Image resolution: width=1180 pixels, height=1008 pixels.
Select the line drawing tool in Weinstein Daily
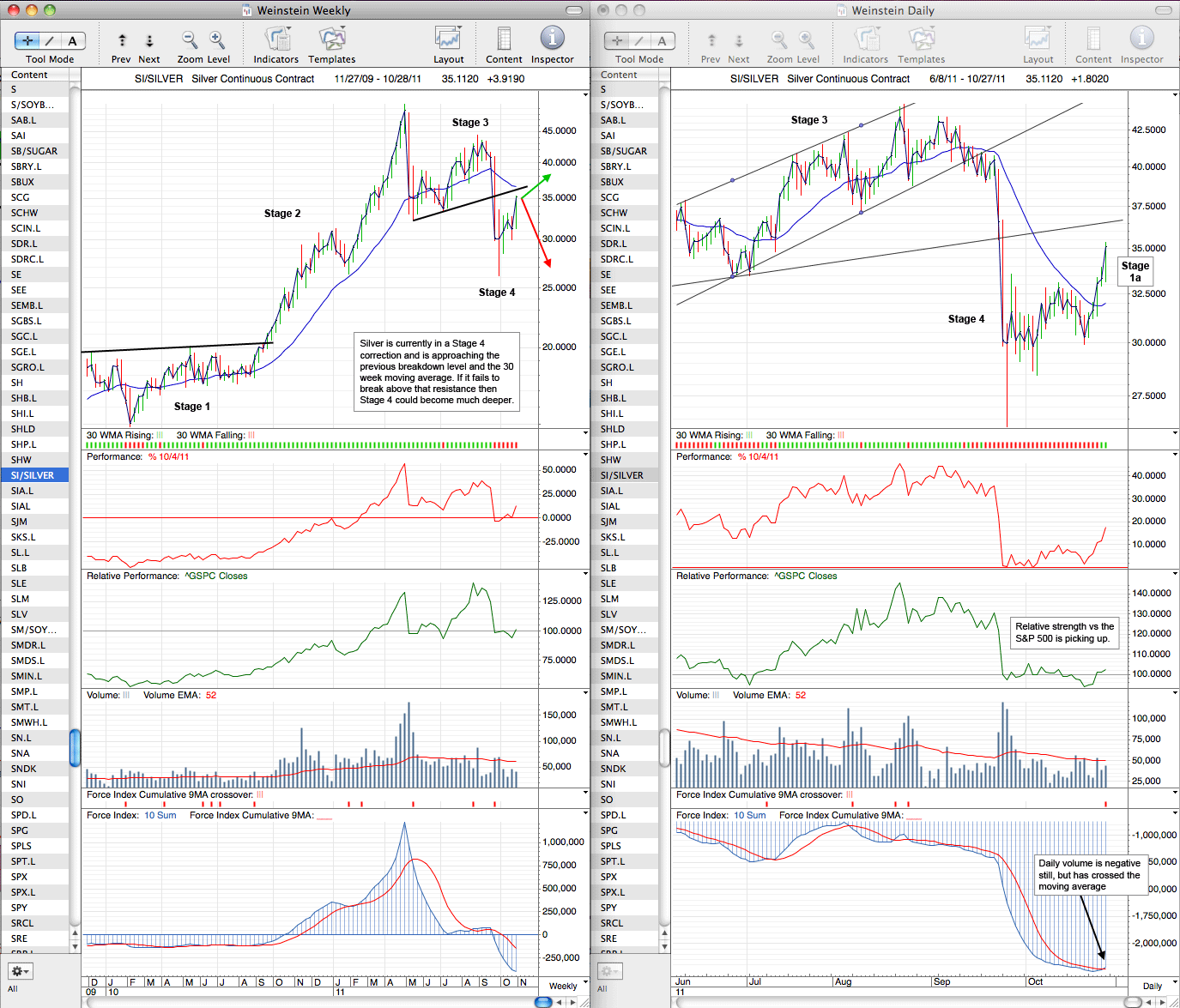(639, 40)
